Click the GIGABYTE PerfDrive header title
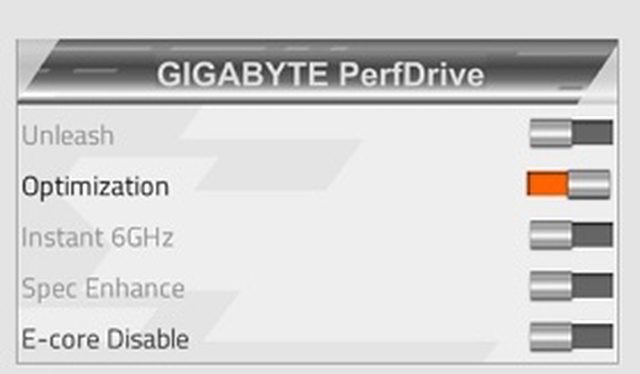The height and width of the screenshot is (374, 640). [321, 74]
